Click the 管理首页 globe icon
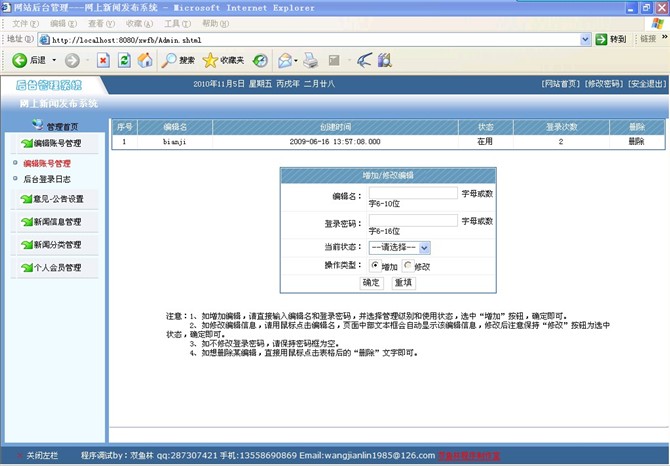The width and height of the screenshot is (670, 466). pyautogui.click(x=38, y=124)
